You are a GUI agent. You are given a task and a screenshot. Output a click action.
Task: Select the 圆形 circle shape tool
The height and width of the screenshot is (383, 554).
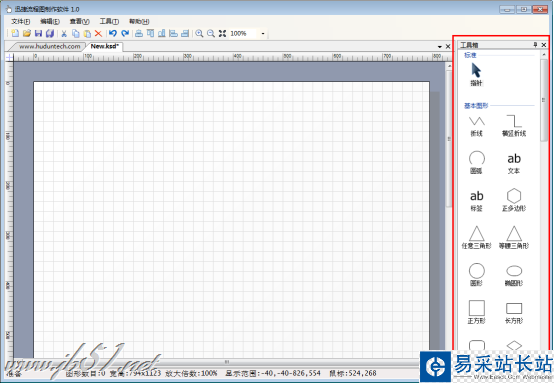click(477, 275)
